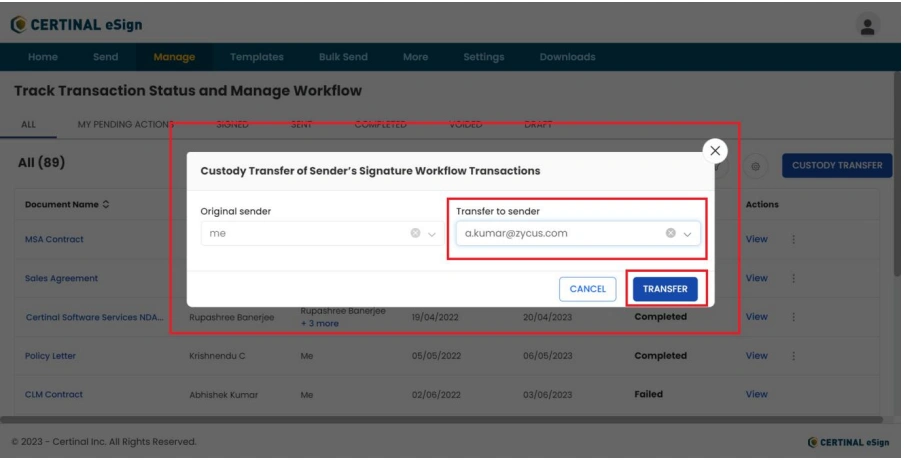The image size is (910, 462).
Task: Click View for Sales Agreement row
Action: point(756,278)
